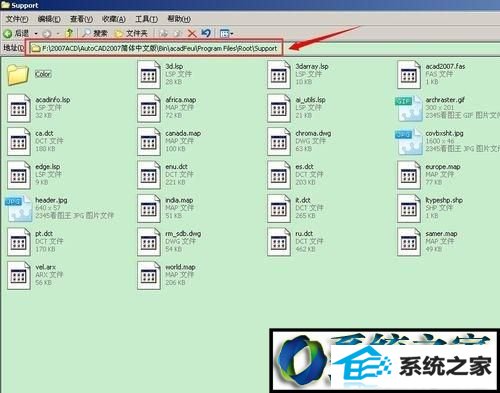Screen dimensions: 500x393
Task: Open the Back history dropdown arrow
Action: 36,34
